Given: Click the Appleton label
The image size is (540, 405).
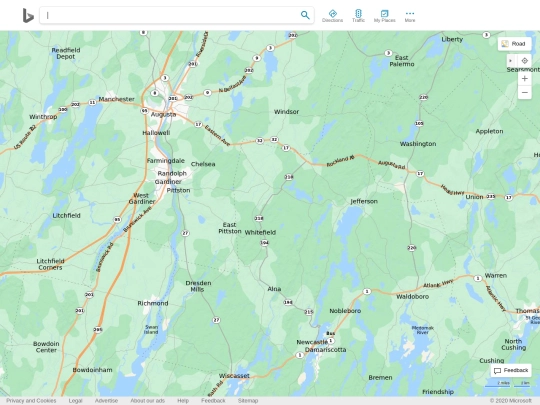Looking at the screenshot, I should [x=489, y=131].
